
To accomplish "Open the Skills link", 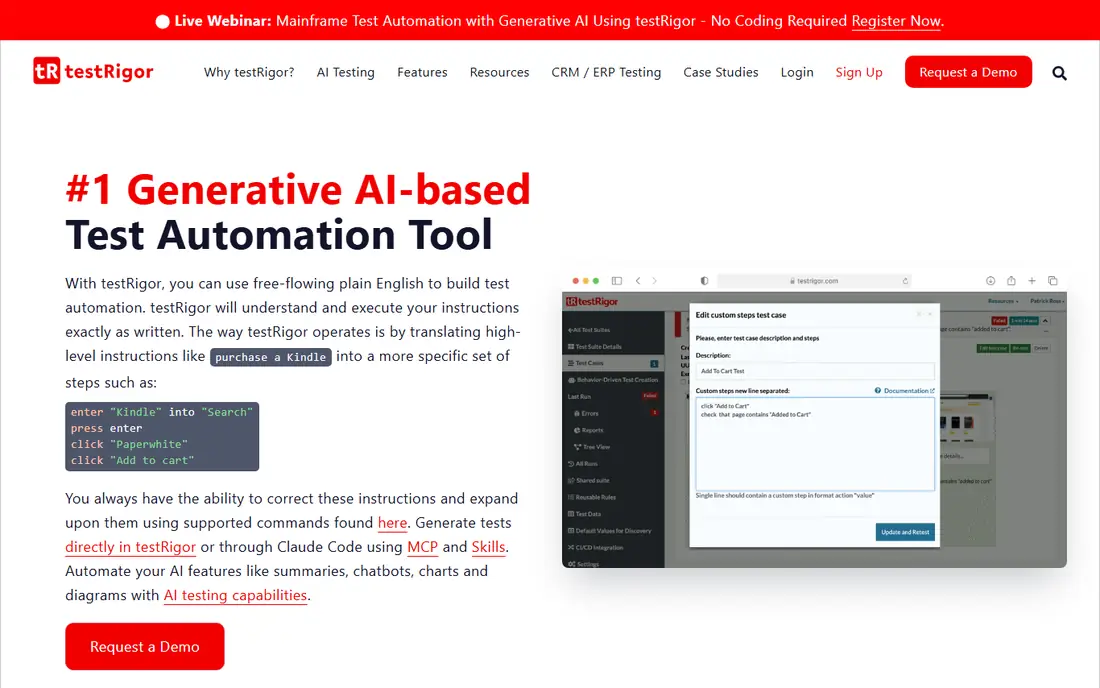I will click(x=488, y=547).
